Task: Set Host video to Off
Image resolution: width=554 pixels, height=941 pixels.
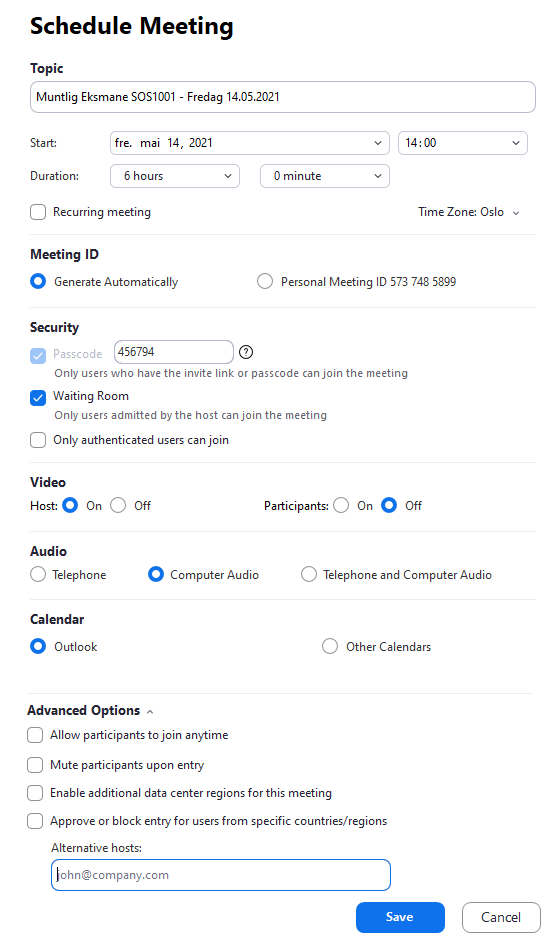Action: pos(118,505)
